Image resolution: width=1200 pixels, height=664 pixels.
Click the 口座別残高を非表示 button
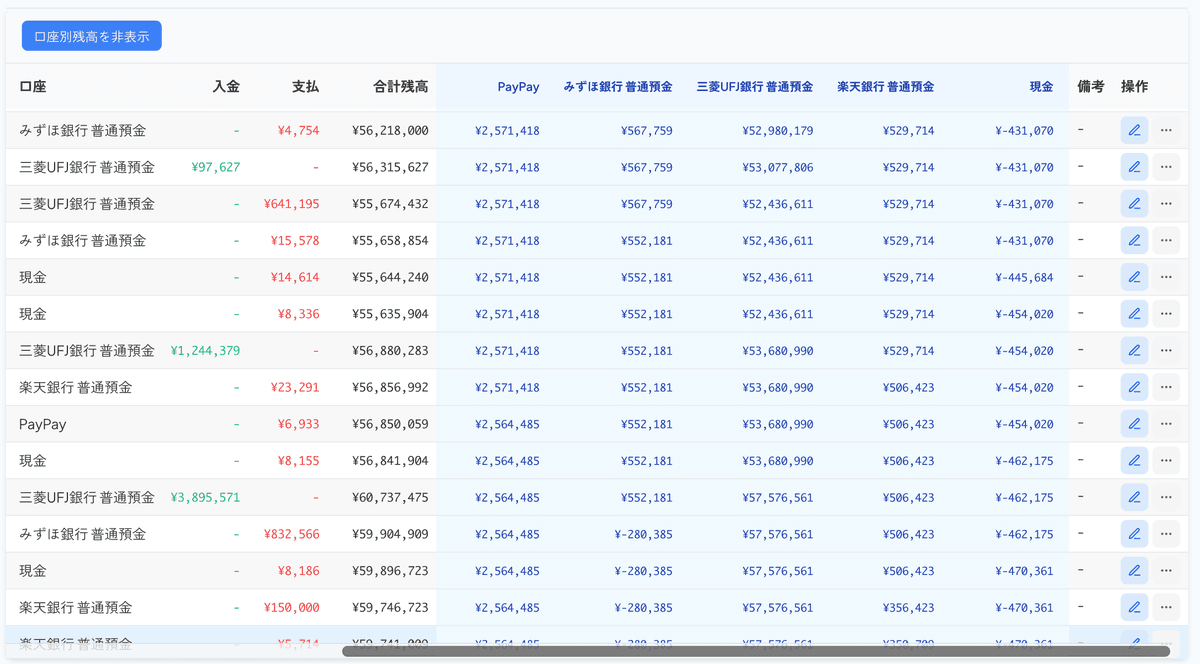click(x=92, y=36)
